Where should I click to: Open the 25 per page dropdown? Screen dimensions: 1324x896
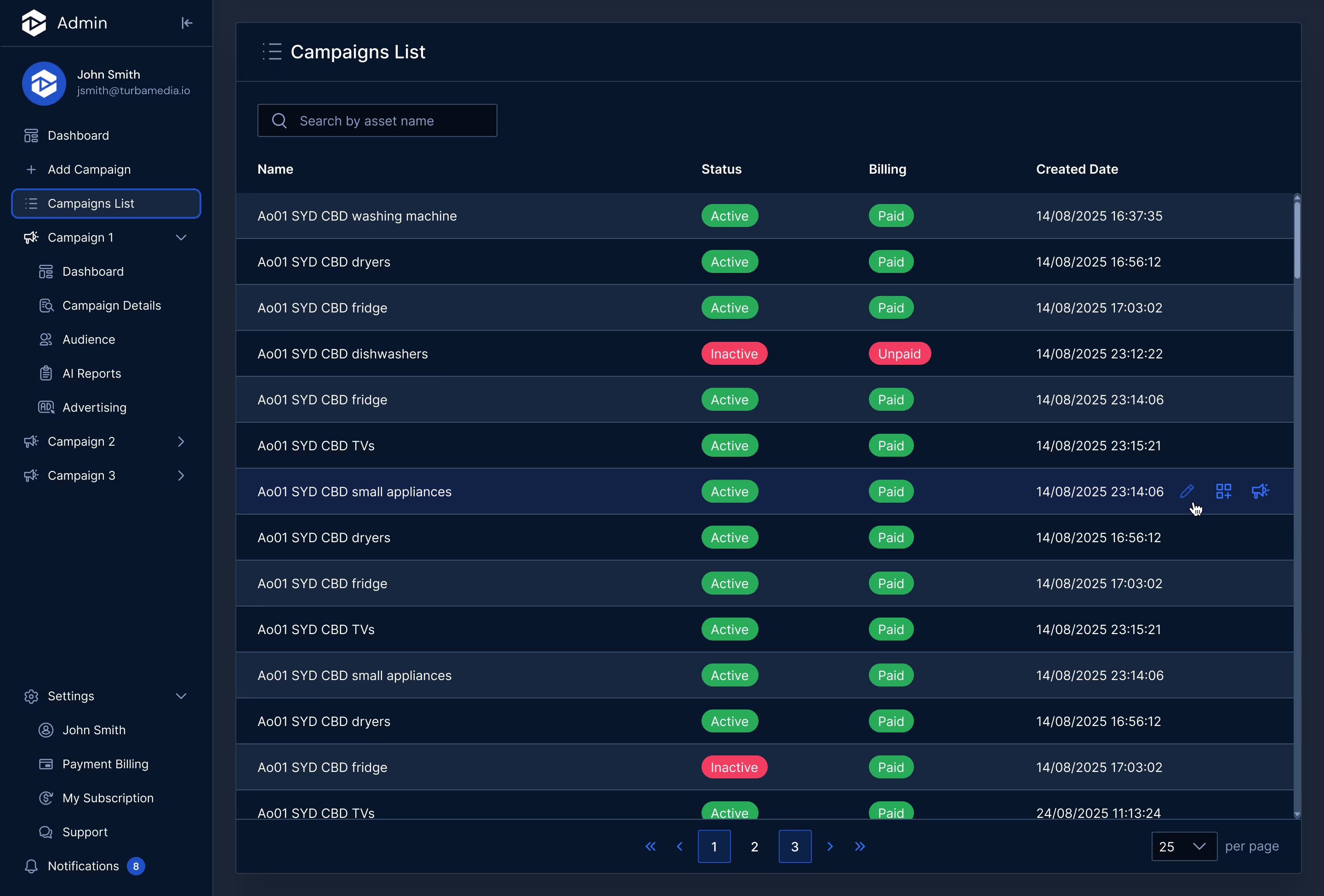pos(1184,846)
